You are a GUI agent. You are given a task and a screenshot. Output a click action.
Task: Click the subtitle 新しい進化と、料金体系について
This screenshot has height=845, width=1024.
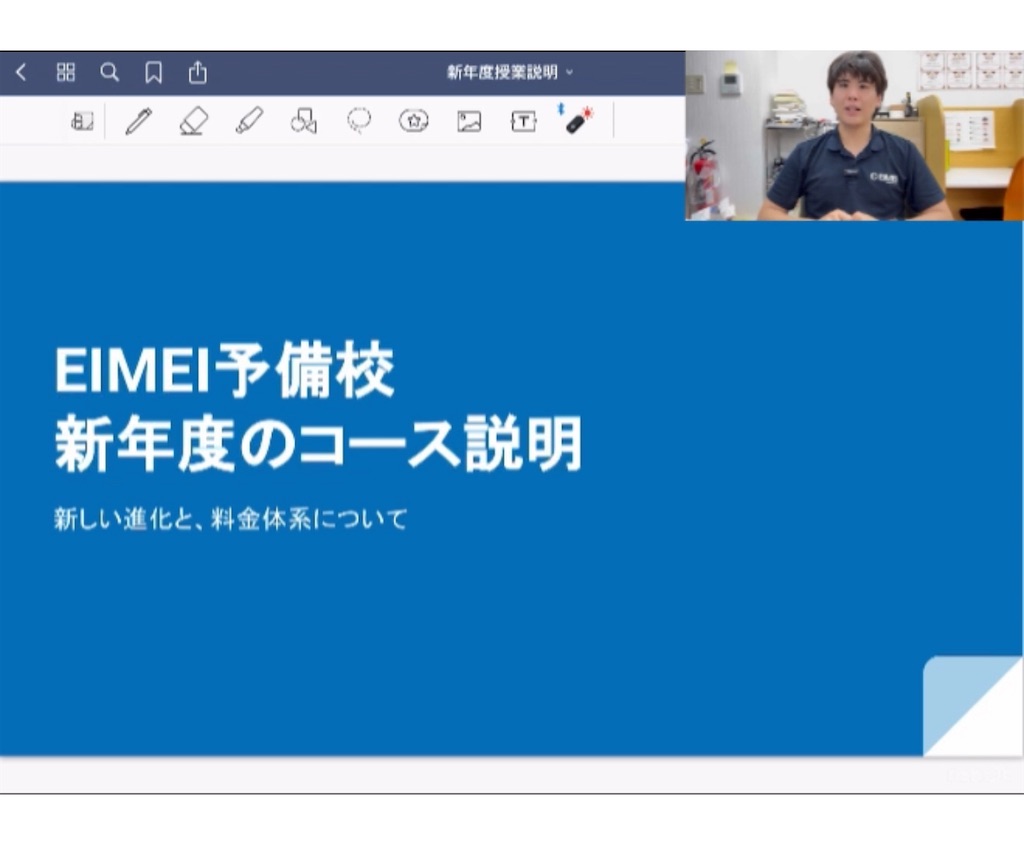pyautogui.click(x=231, y=519)
